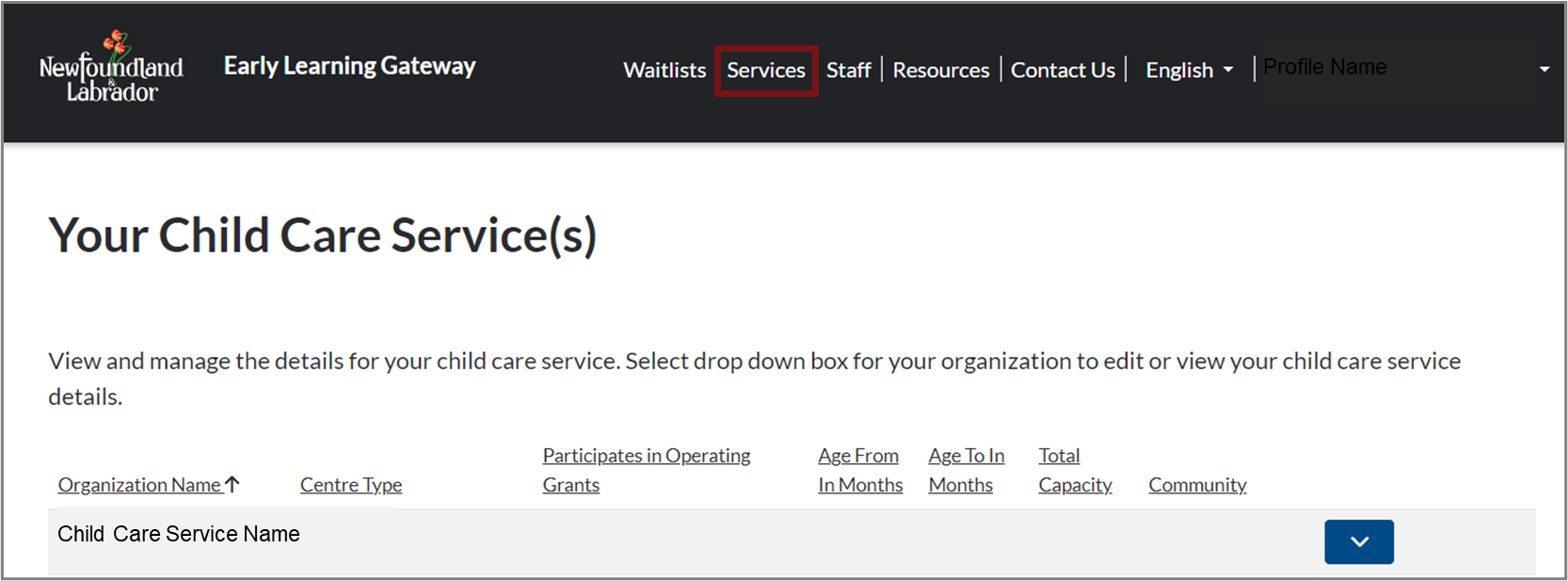Open the Contact Us page

(1063, 71)
